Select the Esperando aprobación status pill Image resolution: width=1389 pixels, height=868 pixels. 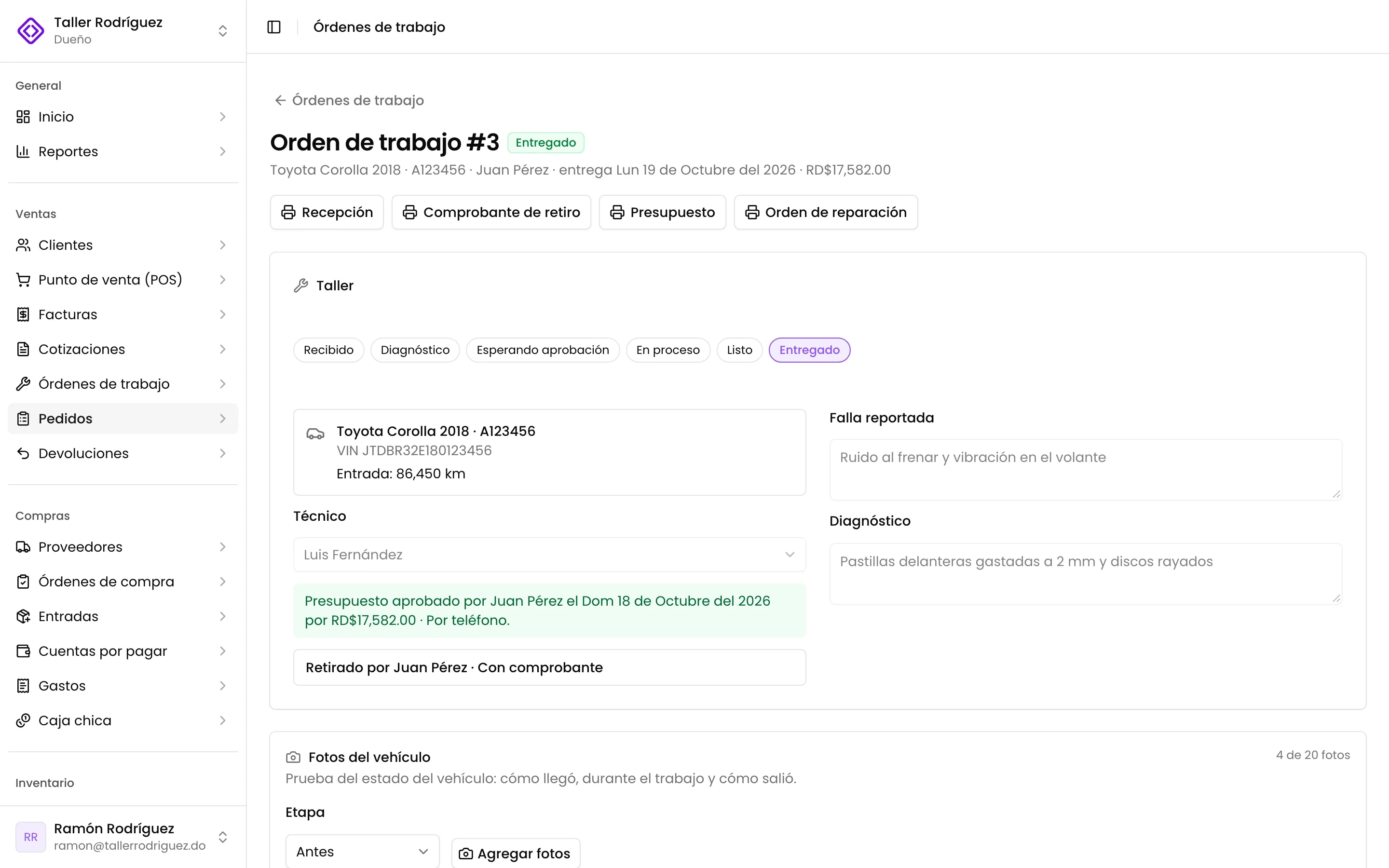coord(543,350)
